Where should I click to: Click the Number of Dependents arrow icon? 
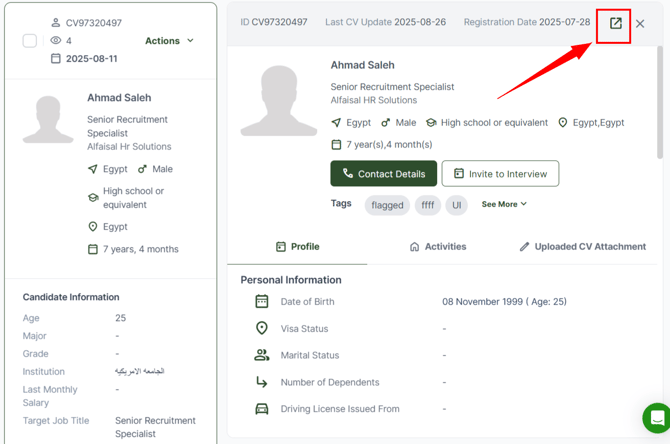262,382
